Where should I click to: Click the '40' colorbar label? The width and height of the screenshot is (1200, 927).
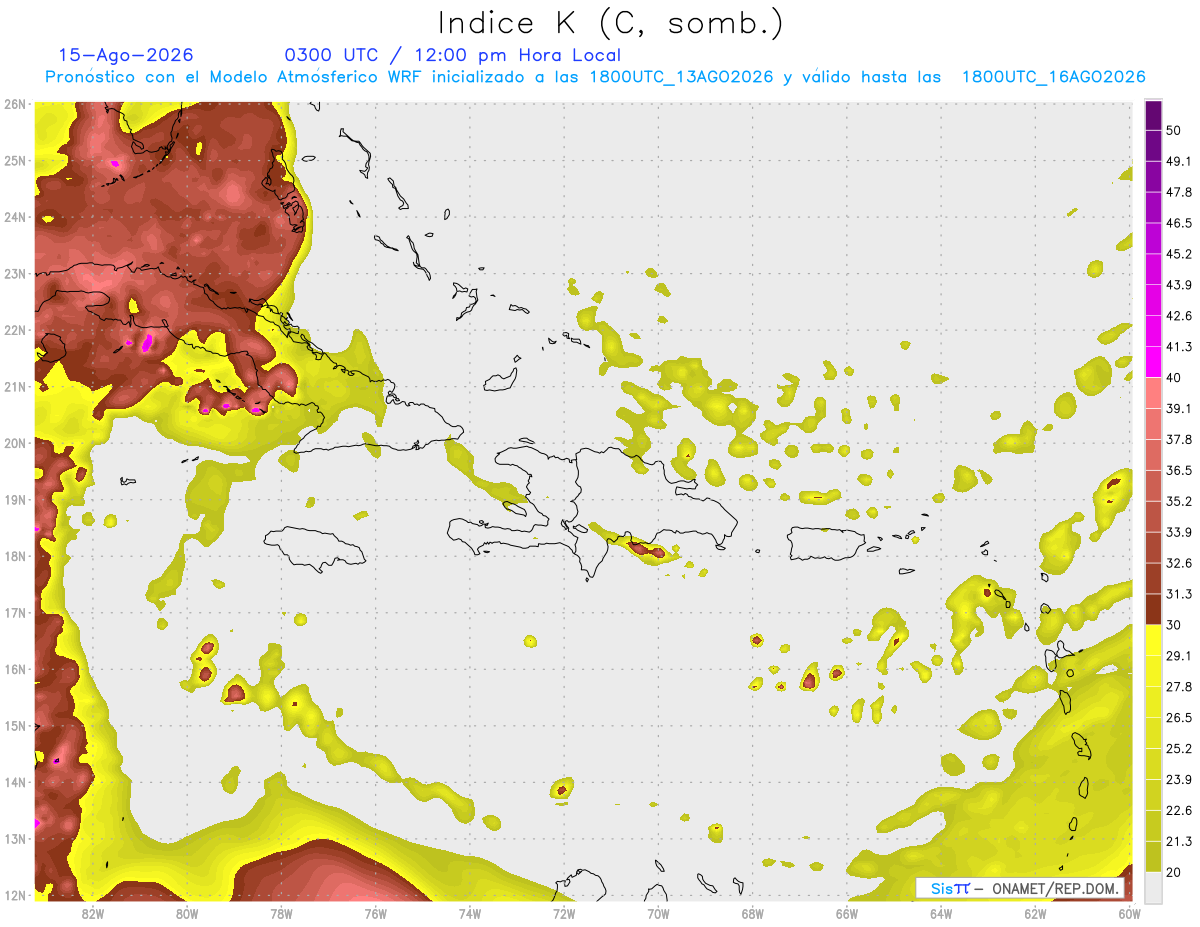1173,377
